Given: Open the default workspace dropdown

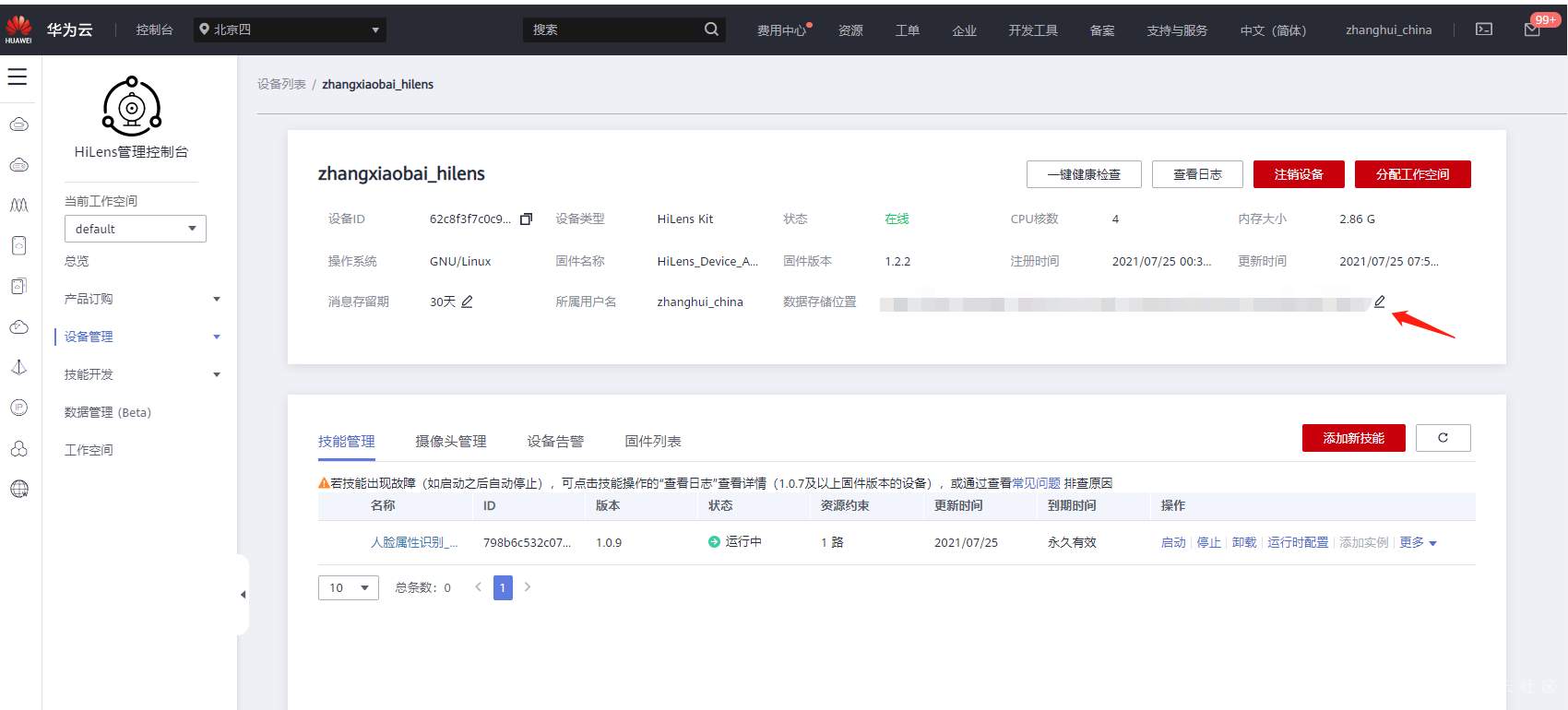Looking at the screenshot, I should coord(136,229).
